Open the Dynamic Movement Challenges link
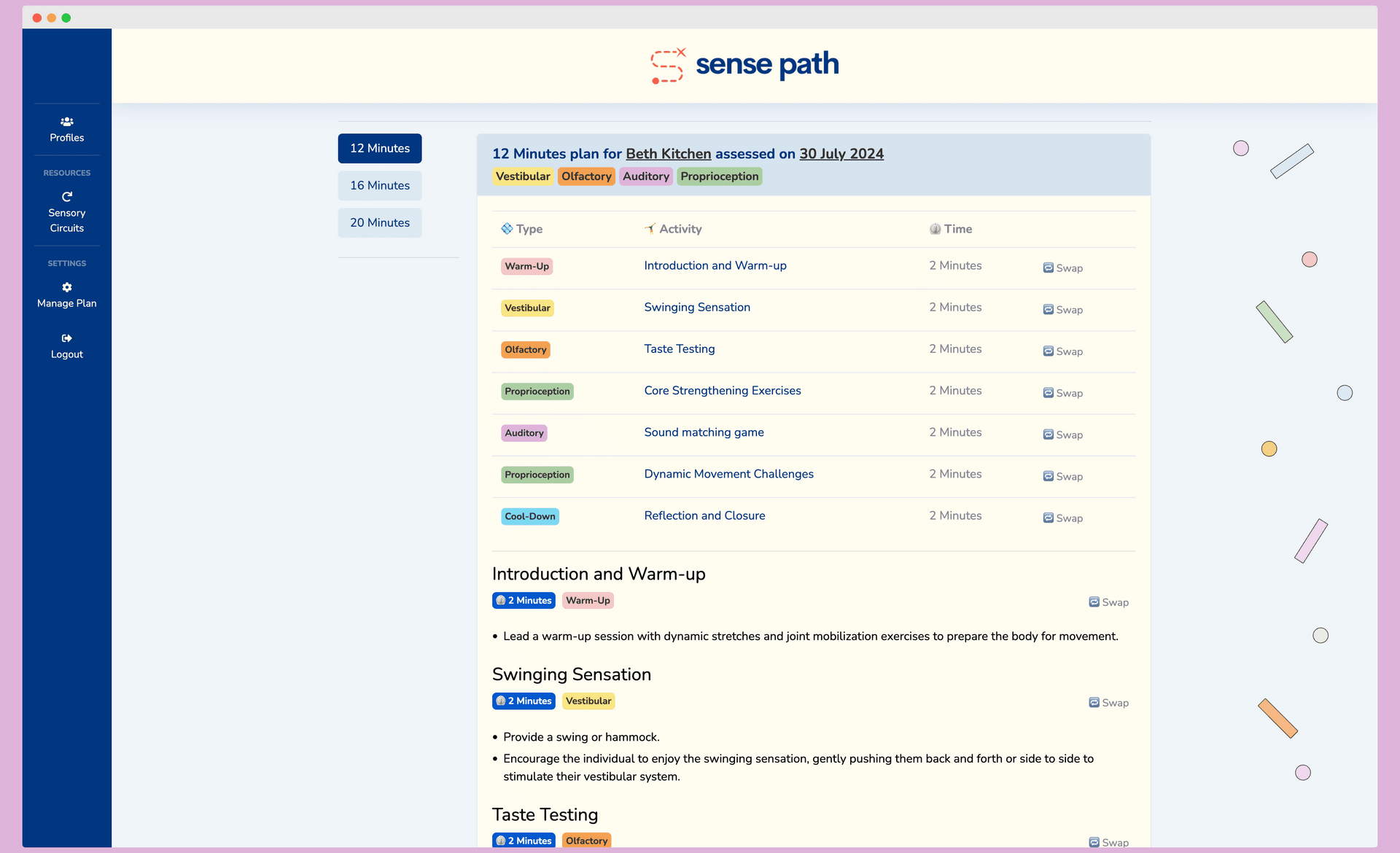Screen dimensions: 1400x853 point(728,474)
